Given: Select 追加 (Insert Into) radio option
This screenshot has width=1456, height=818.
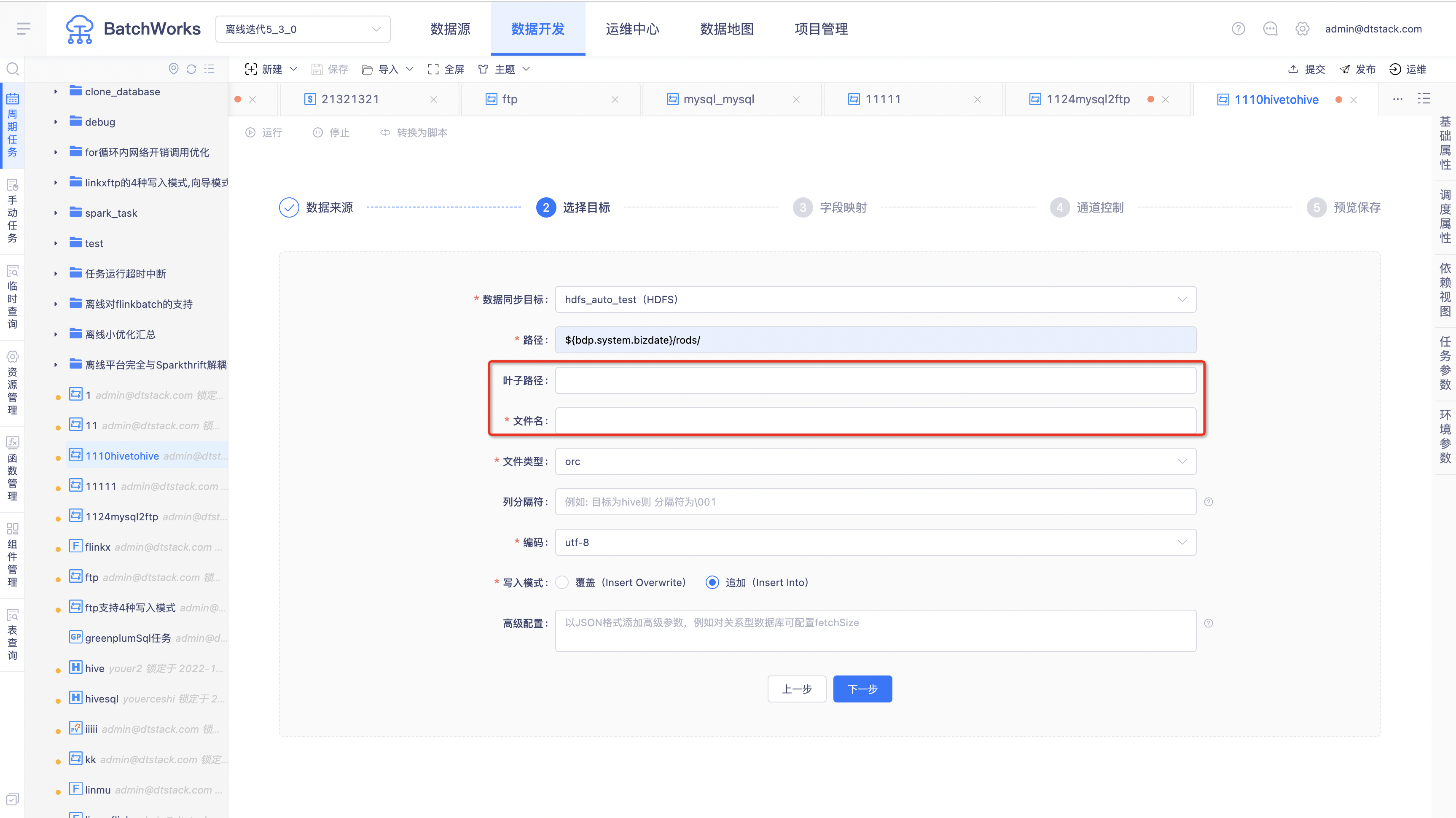Looking at the screenshot, I should click(712, 582).
